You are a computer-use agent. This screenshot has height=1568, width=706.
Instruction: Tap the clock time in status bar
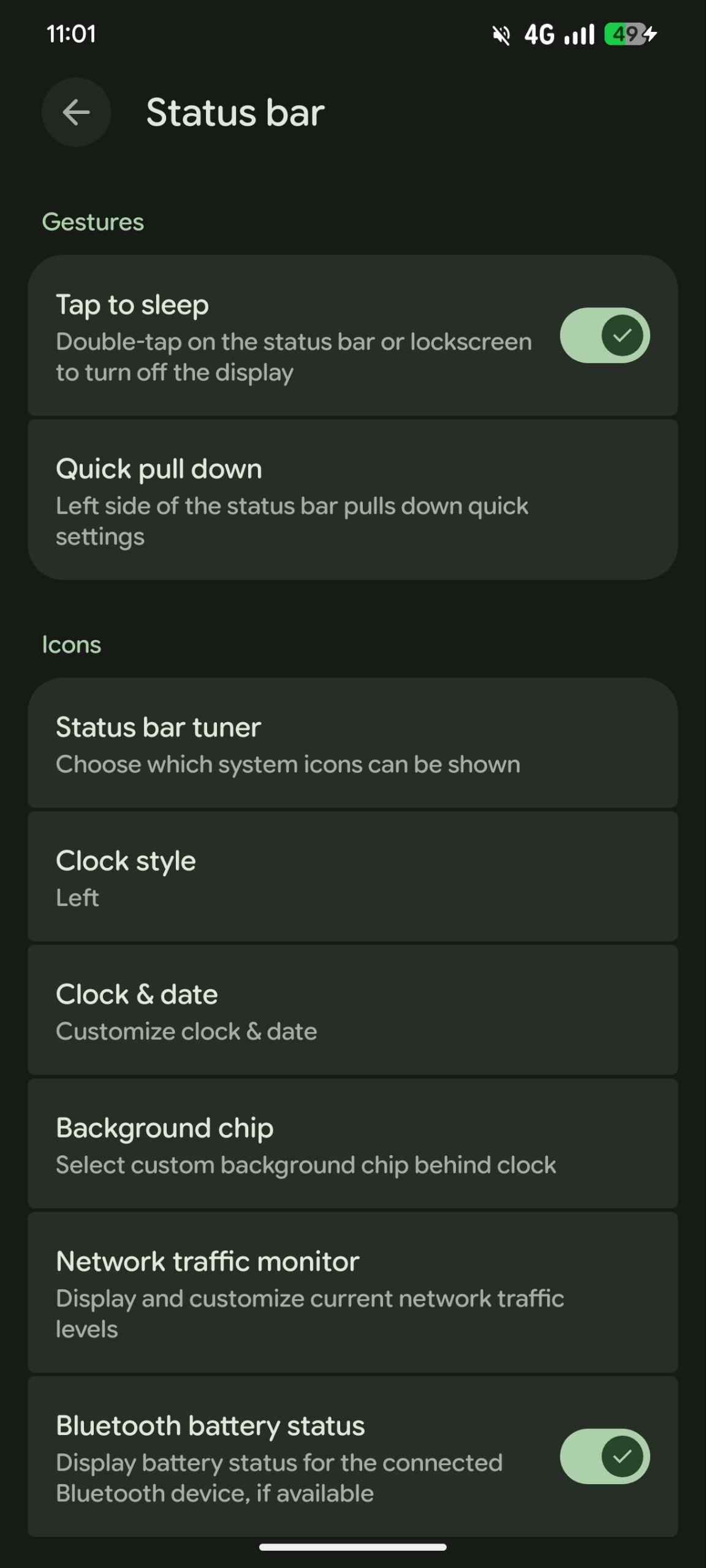coord(71,34)
